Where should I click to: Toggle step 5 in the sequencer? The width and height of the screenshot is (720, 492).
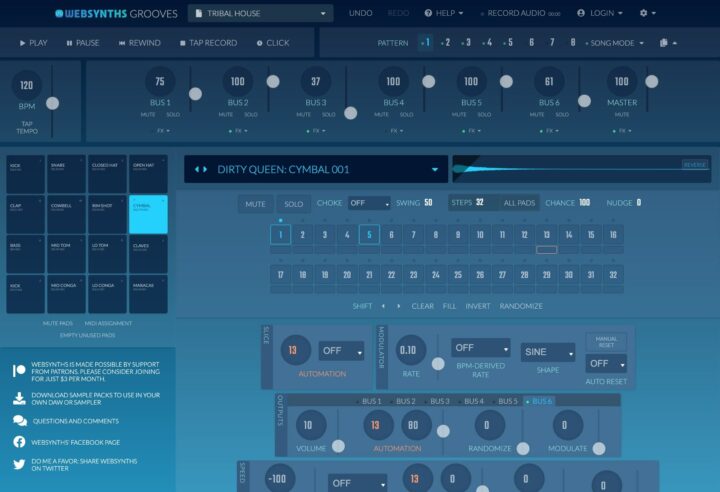[x=369, y=235]
